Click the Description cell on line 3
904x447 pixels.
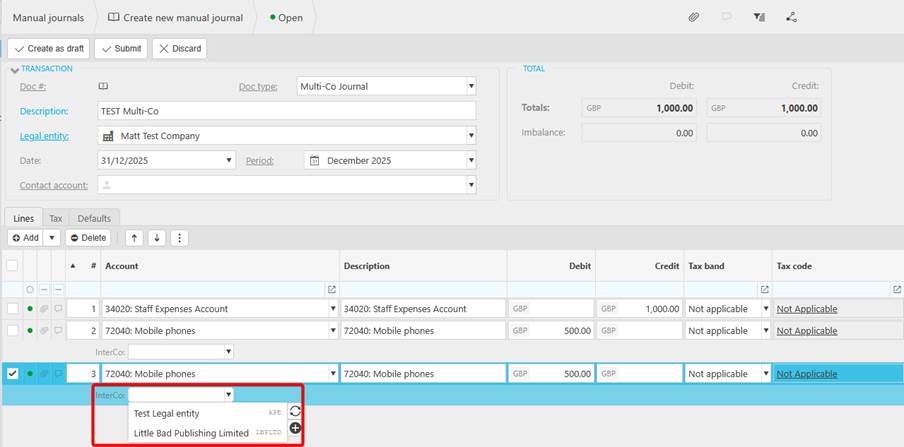[x=423, y=374]
